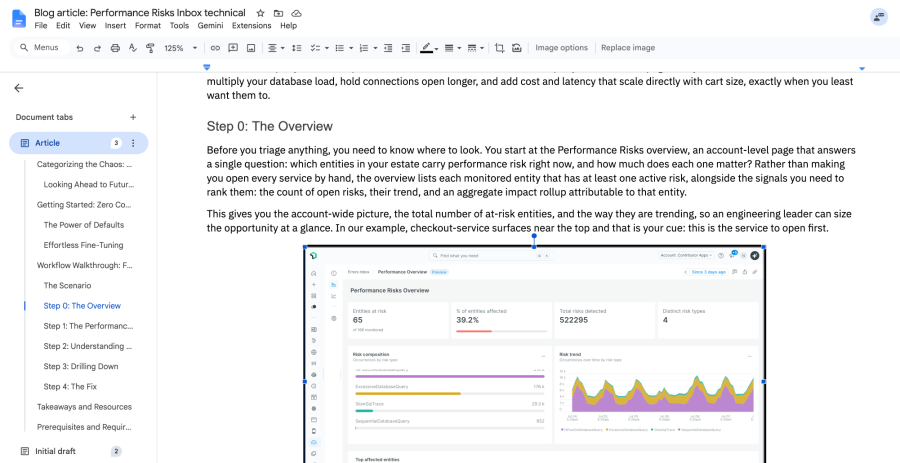Click the spelling and grammar check icon

click(133, 48)
